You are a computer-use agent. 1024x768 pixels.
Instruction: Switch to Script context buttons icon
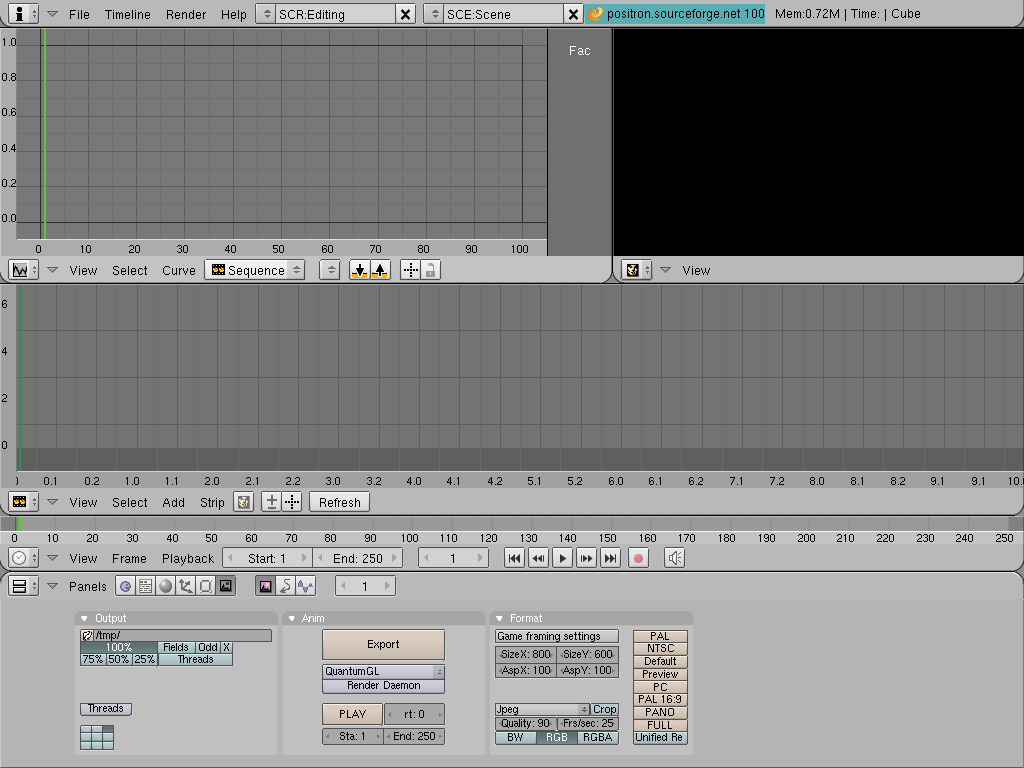pyautogui.click(x=146, y=586)
